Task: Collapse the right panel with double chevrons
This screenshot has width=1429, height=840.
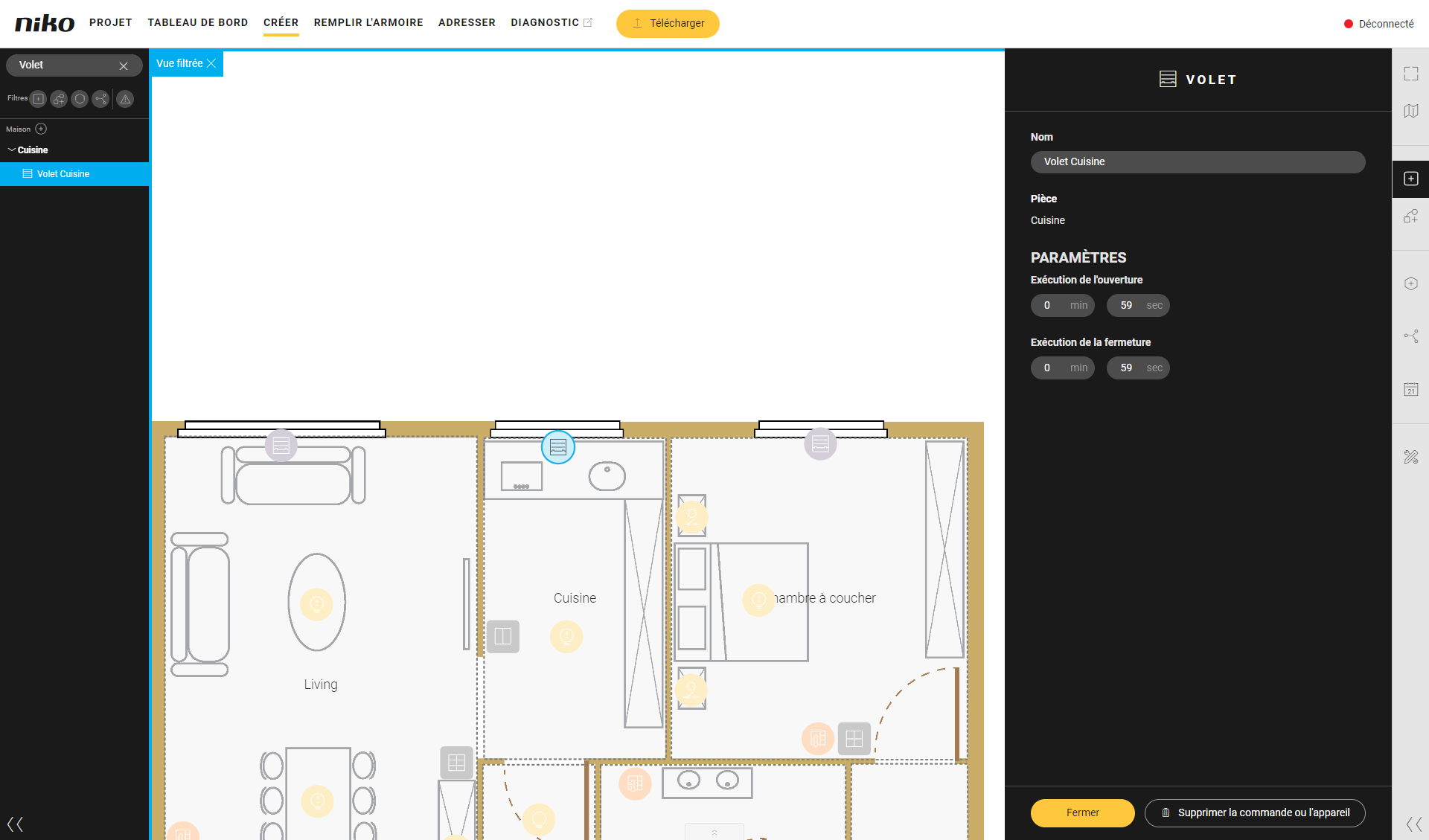Action: pos(1413,824)
